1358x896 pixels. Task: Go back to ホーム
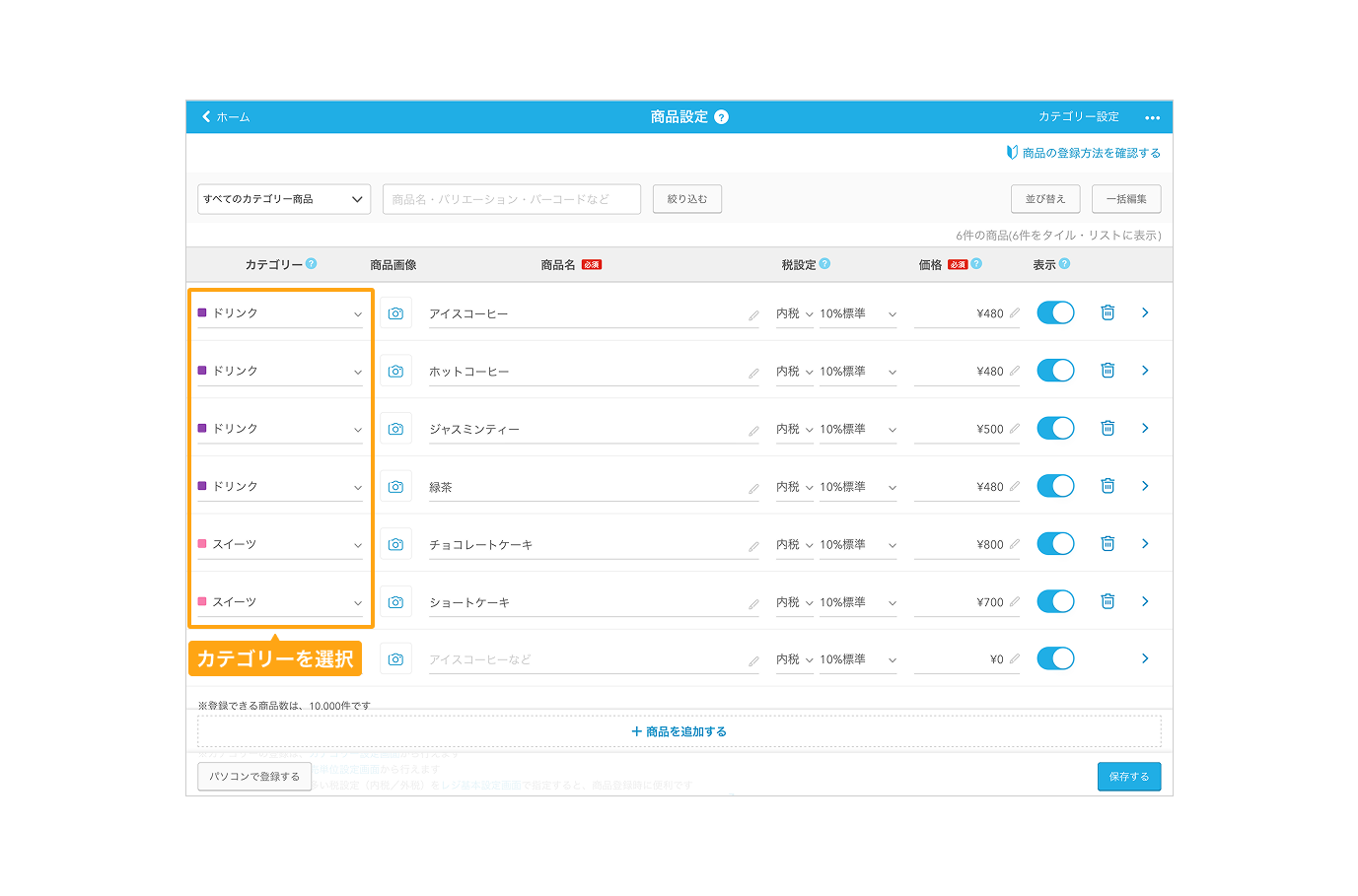coord(226,116)
